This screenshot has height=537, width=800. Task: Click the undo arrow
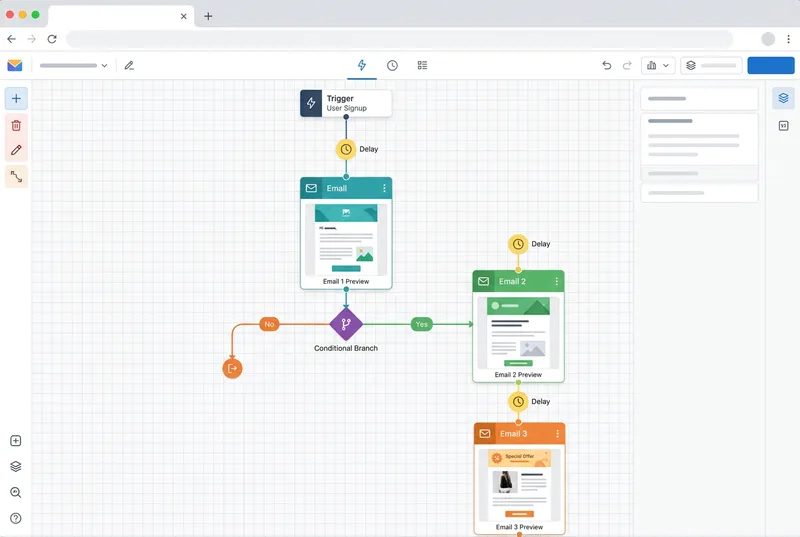606,65
